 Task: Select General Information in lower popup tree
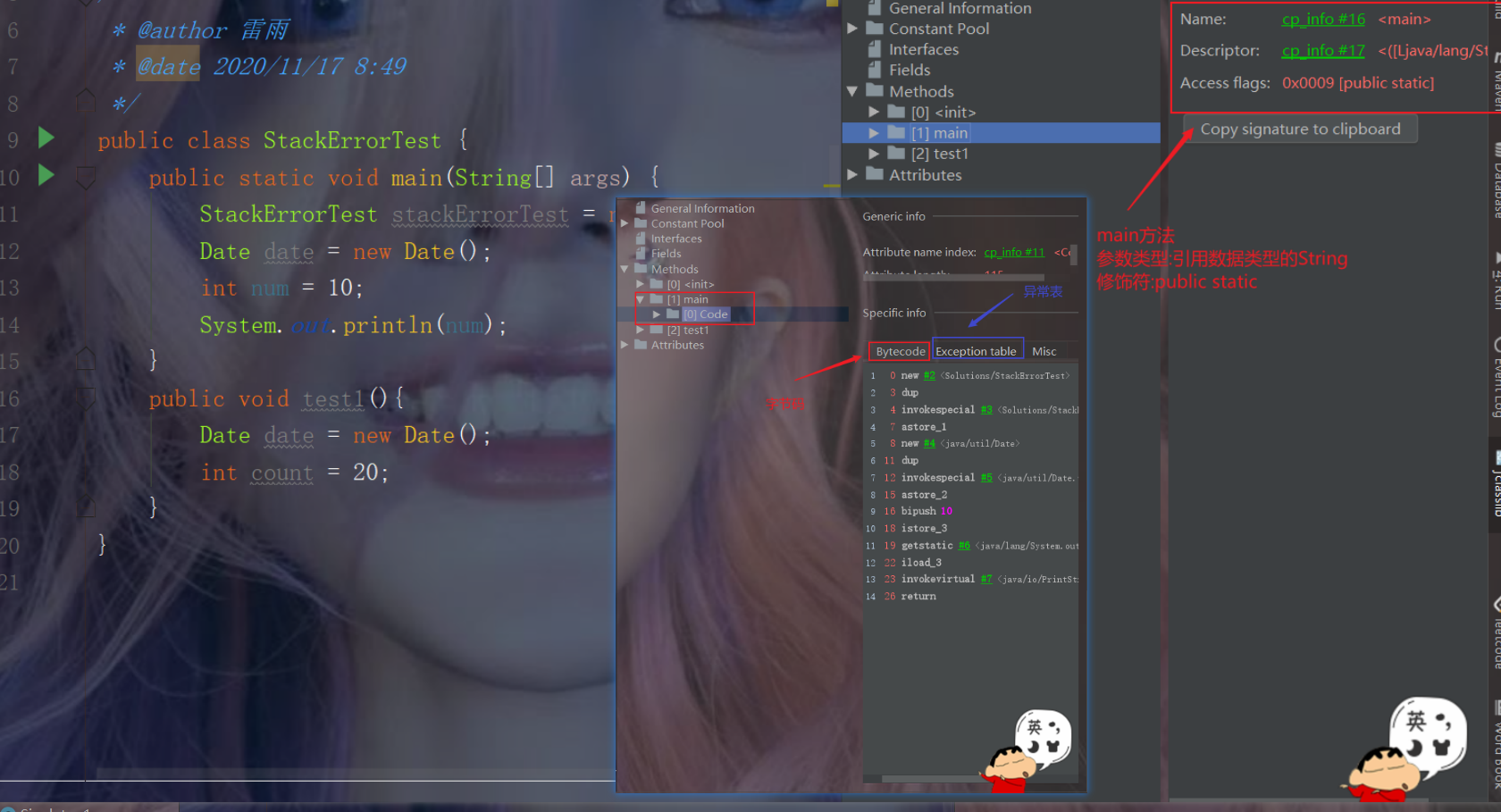(702, 208)
